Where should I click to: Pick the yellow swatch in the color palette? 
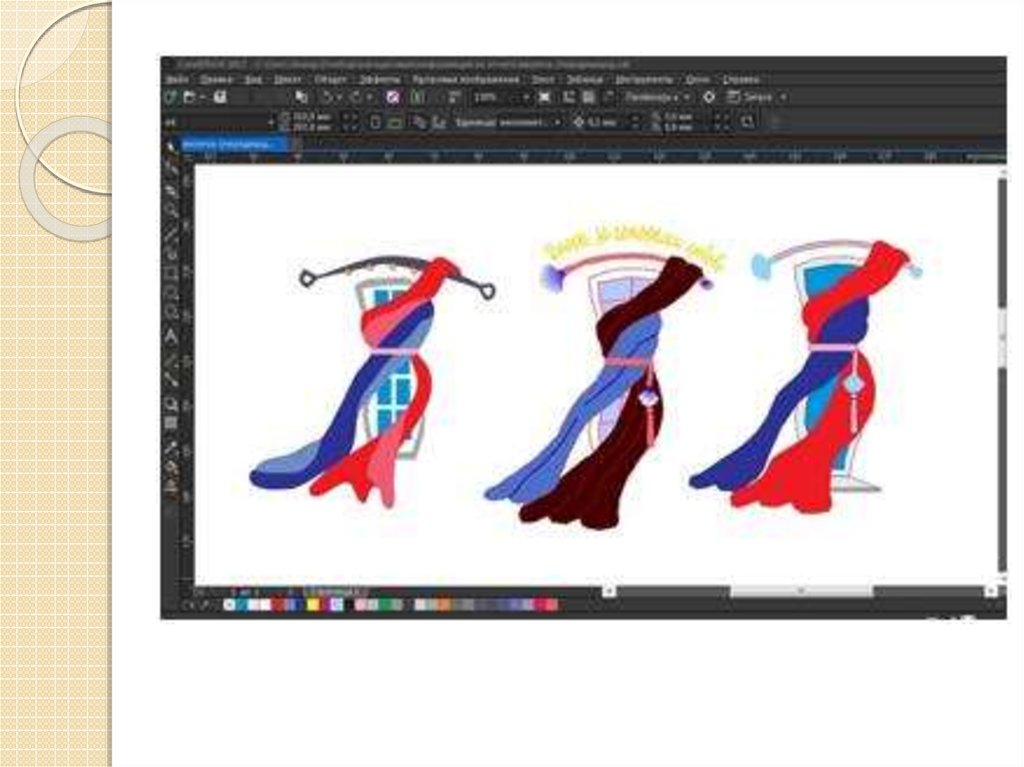pos(312,604)
